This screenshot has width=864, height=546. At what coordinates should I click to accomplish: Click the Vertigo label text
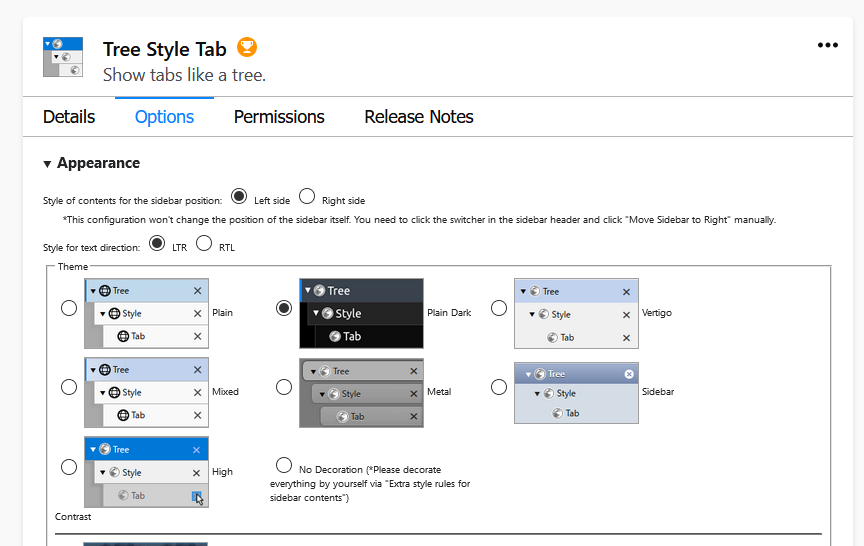(x=657, y=312)
